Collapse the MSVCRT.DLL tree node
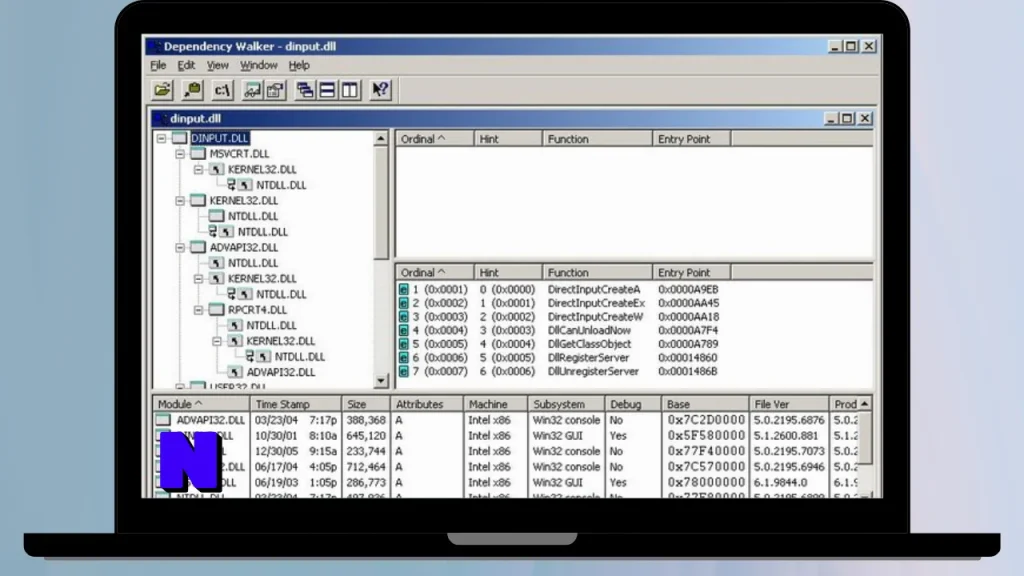The width and height of the screenshot is (1024, 576). click(x=180, y=154)
